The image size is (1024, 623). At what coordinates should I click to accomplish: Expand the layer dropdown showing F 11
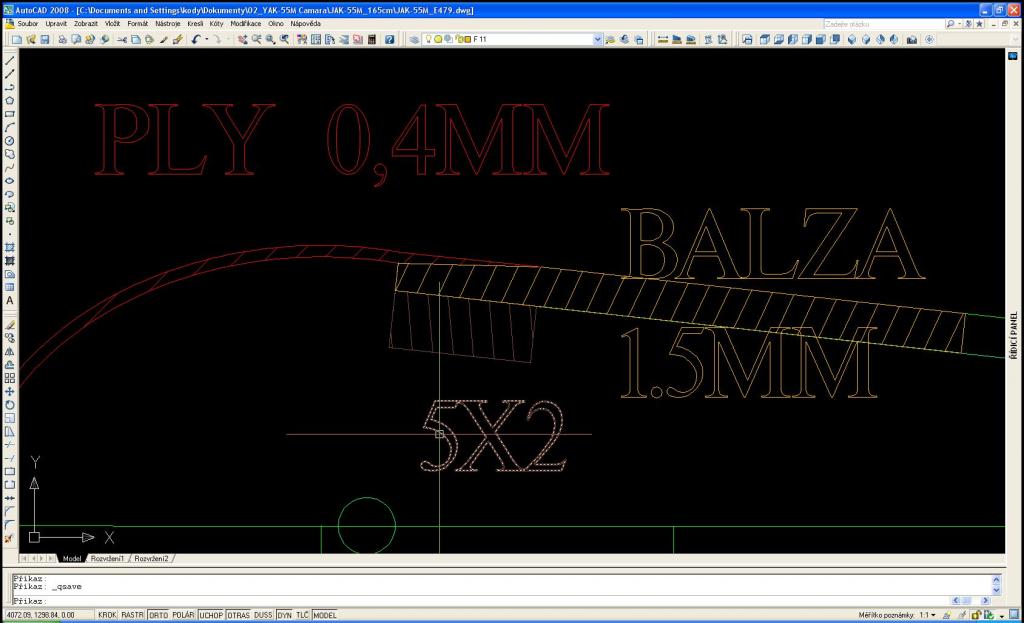(598, 40)
